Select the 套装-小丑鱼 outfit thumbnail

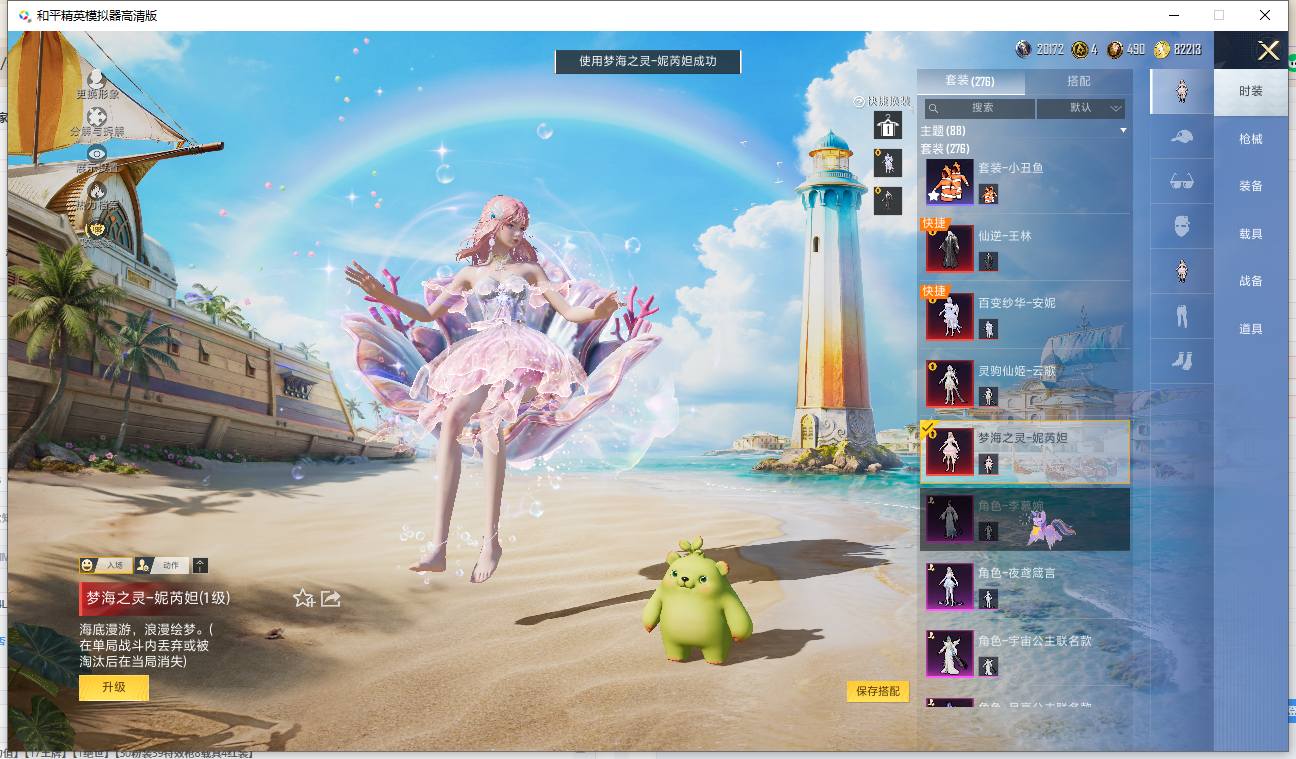click(949, 181)
